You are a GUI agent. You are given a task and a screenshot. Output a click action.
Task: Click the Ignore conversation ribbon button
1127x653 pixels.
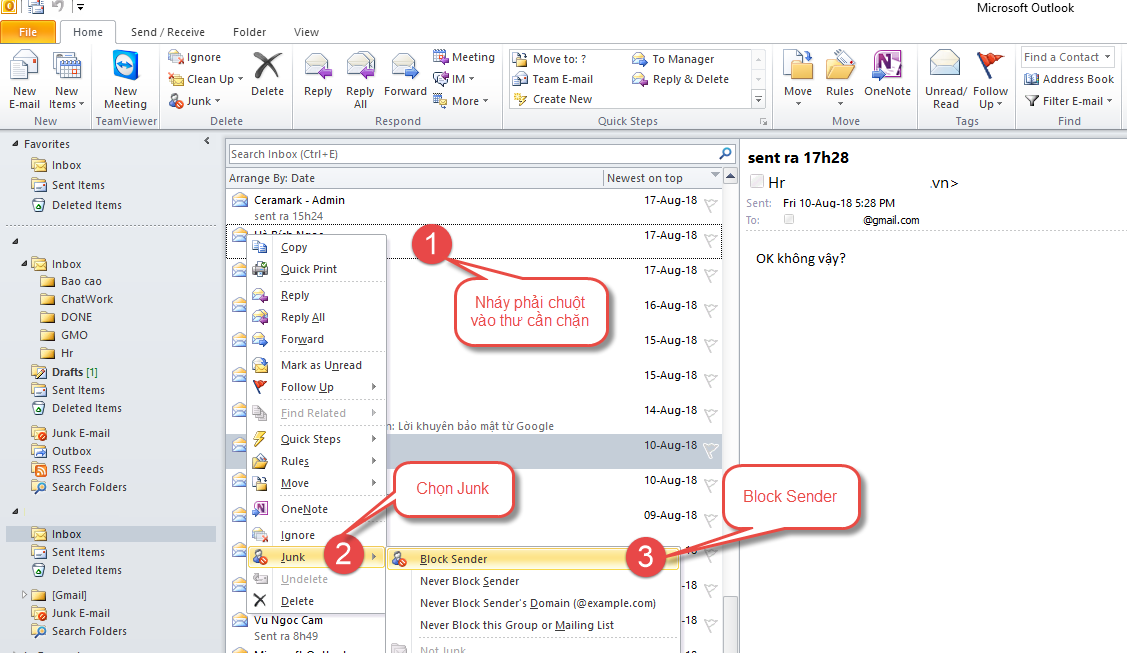(x=195, y=57)
